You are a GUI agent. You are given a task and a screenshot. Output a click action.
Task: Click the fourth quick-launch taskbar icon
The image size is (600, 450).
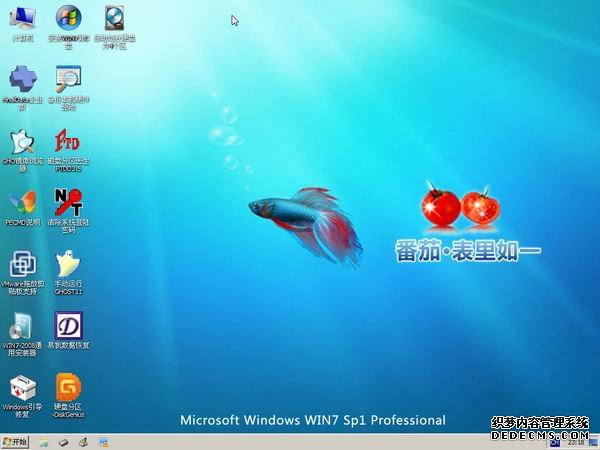tap(103, 443)
